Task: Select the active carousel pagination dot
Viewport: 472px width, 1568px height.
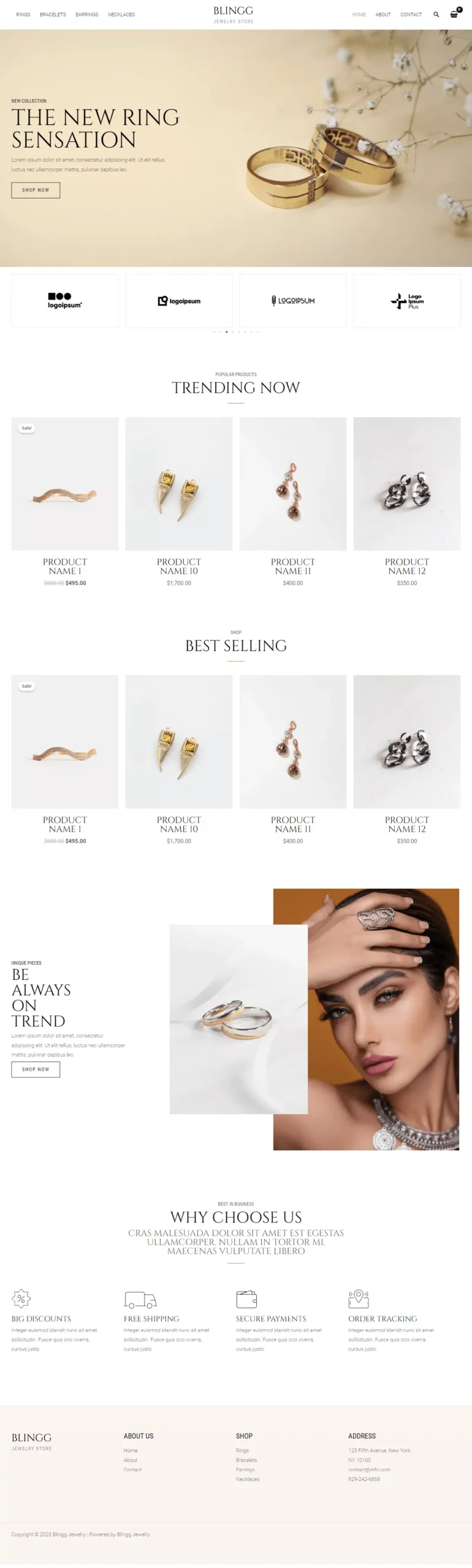Action: [226, 331]
